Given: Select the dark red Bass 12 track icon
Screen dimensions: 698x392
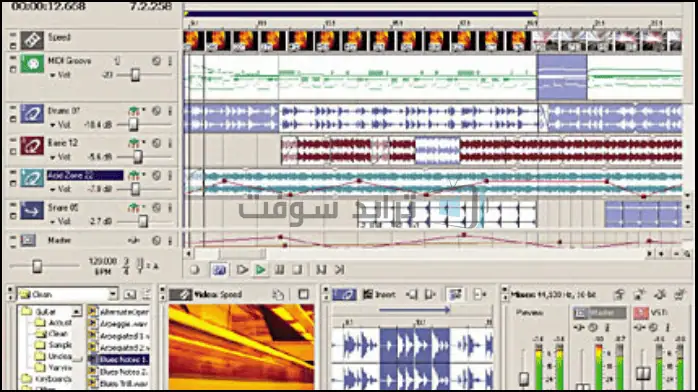Looking at the screenshot, I should (32, 146).
